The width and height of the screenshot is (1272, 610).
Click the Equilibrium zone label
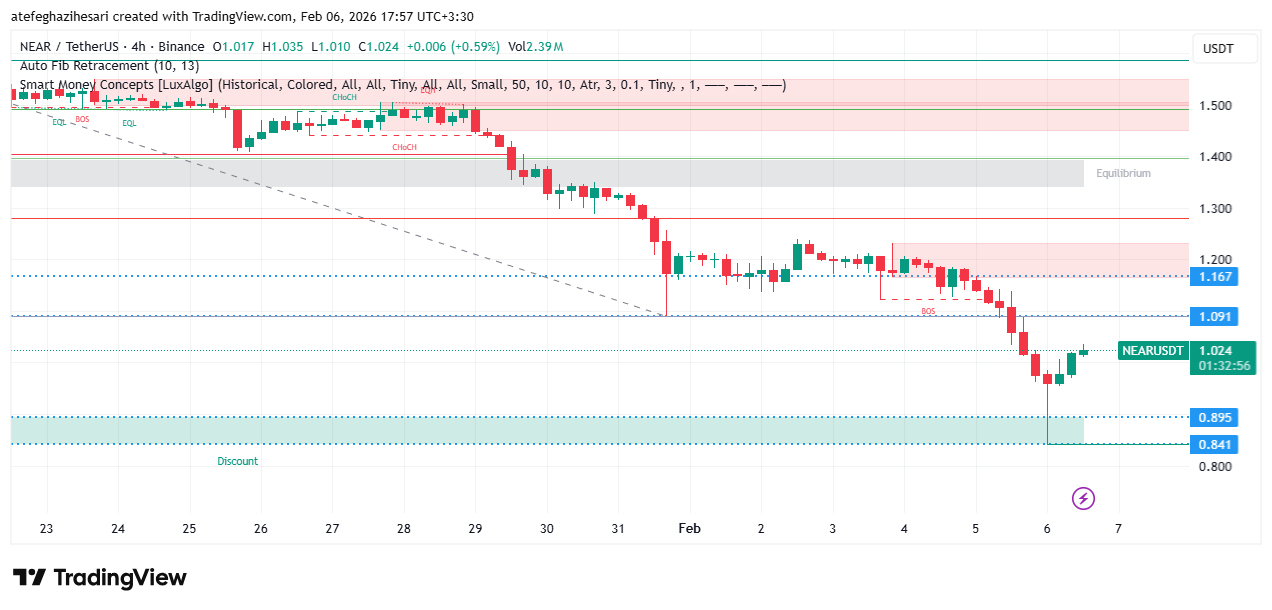pyautogui.click(x=1122, y=173)
